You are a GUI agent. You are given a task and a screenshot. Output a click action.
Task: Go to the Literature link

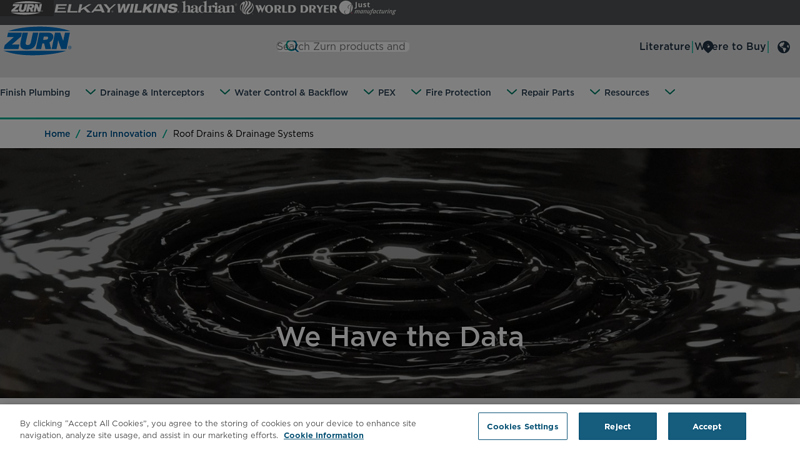[x=664, y=47]
